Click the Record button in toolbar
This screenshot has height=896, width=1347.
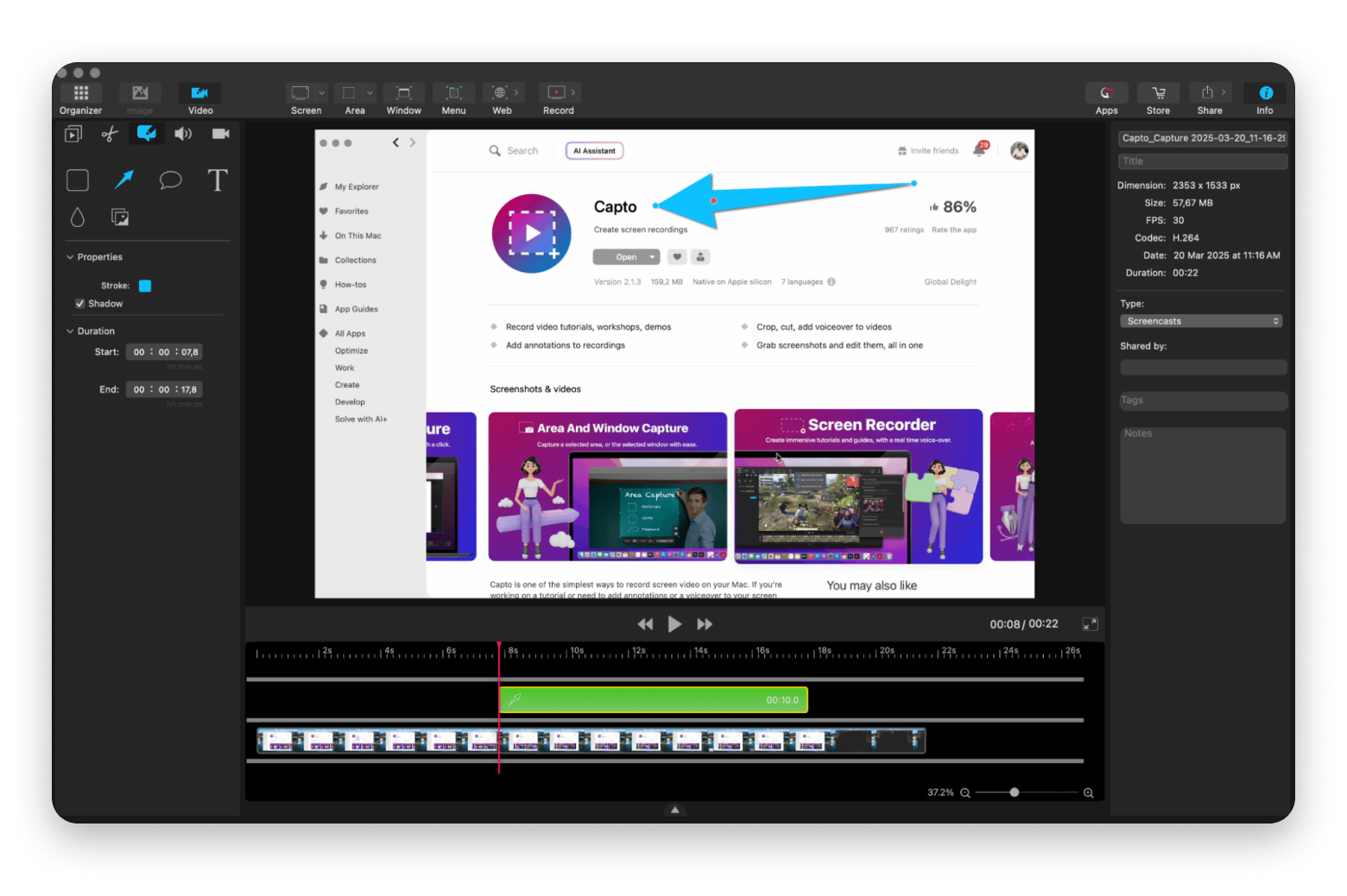(557, 98)
